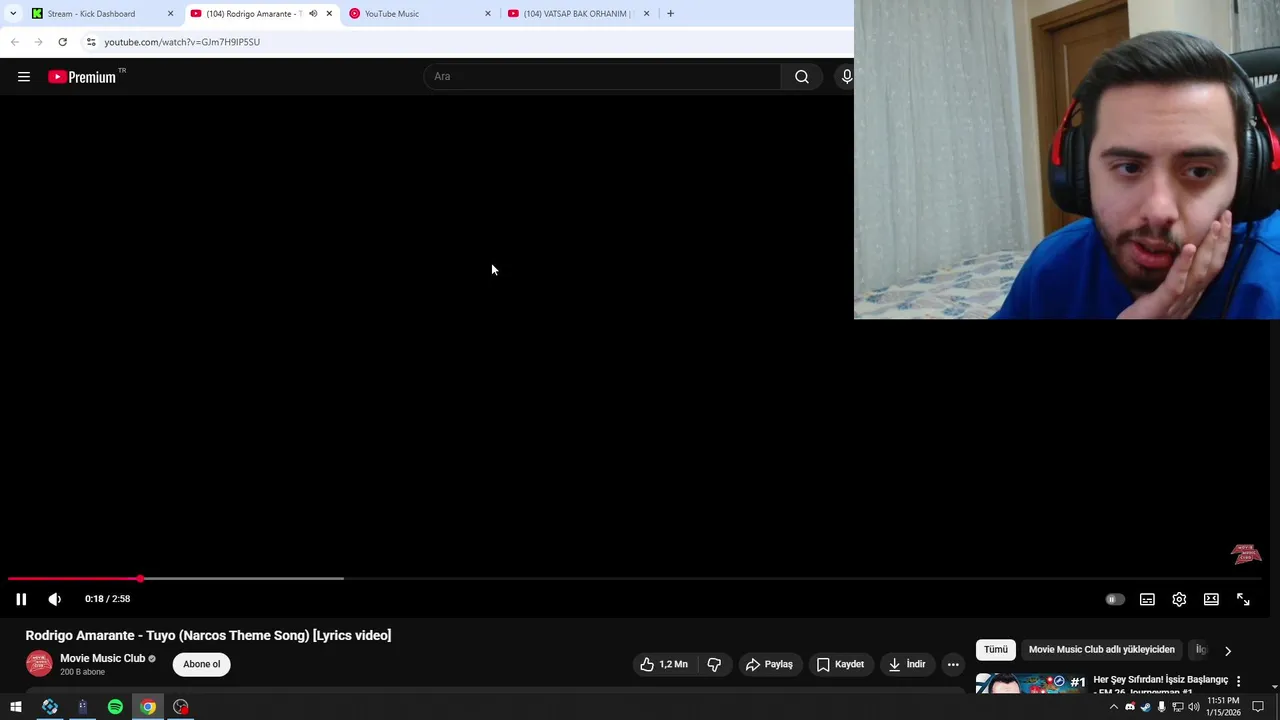Open options for Her Şey Sıfırdan video
Image resolution: width=1280 pixels, height=720 pixels.
click(1238, 681)
